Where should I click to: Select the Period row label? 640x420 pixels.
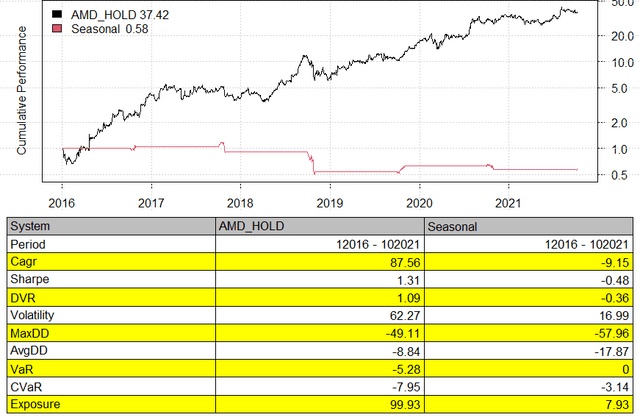click(x=28, y=244)
